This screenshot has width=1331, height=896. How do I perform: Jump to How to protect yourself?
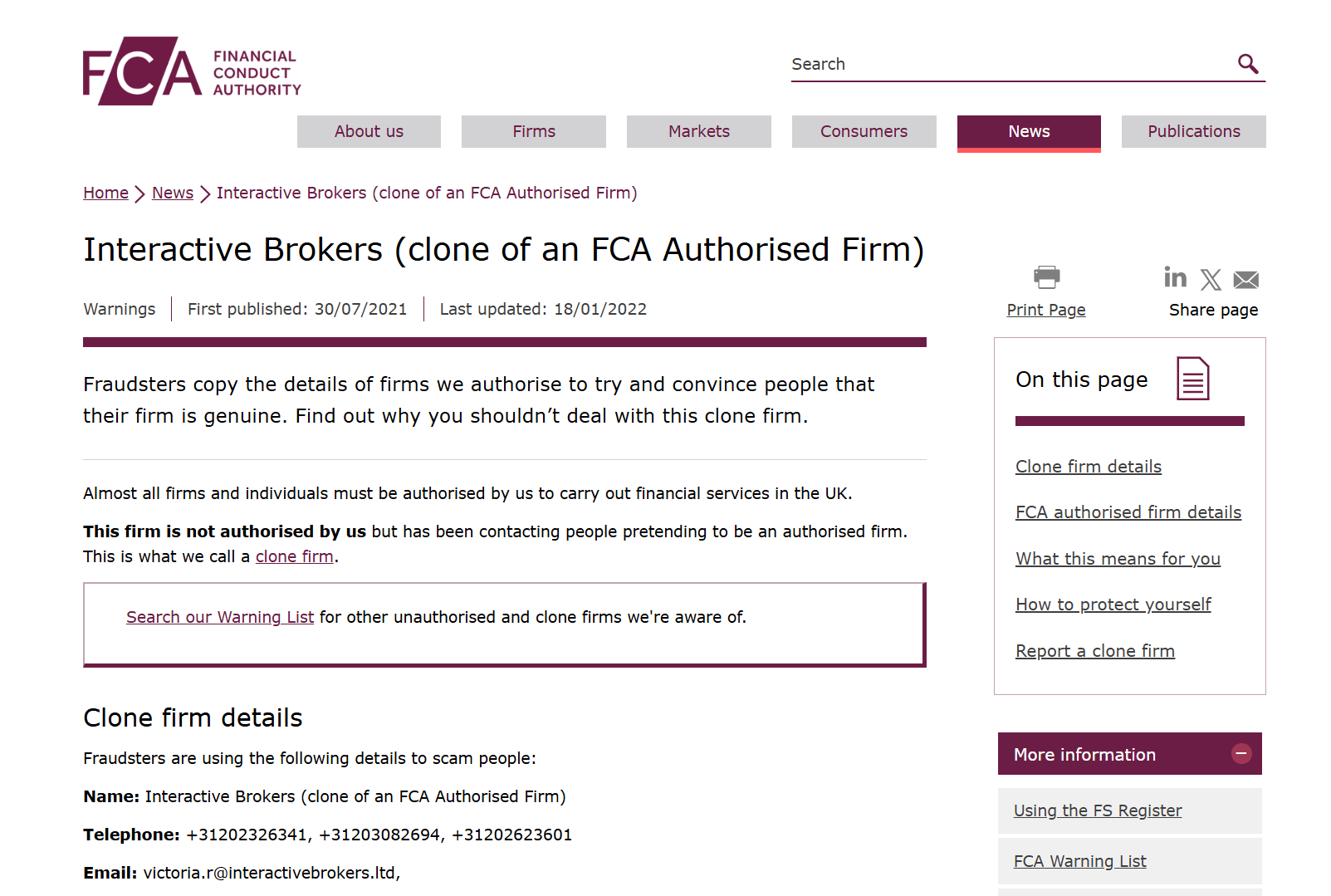coord(1113,605)
